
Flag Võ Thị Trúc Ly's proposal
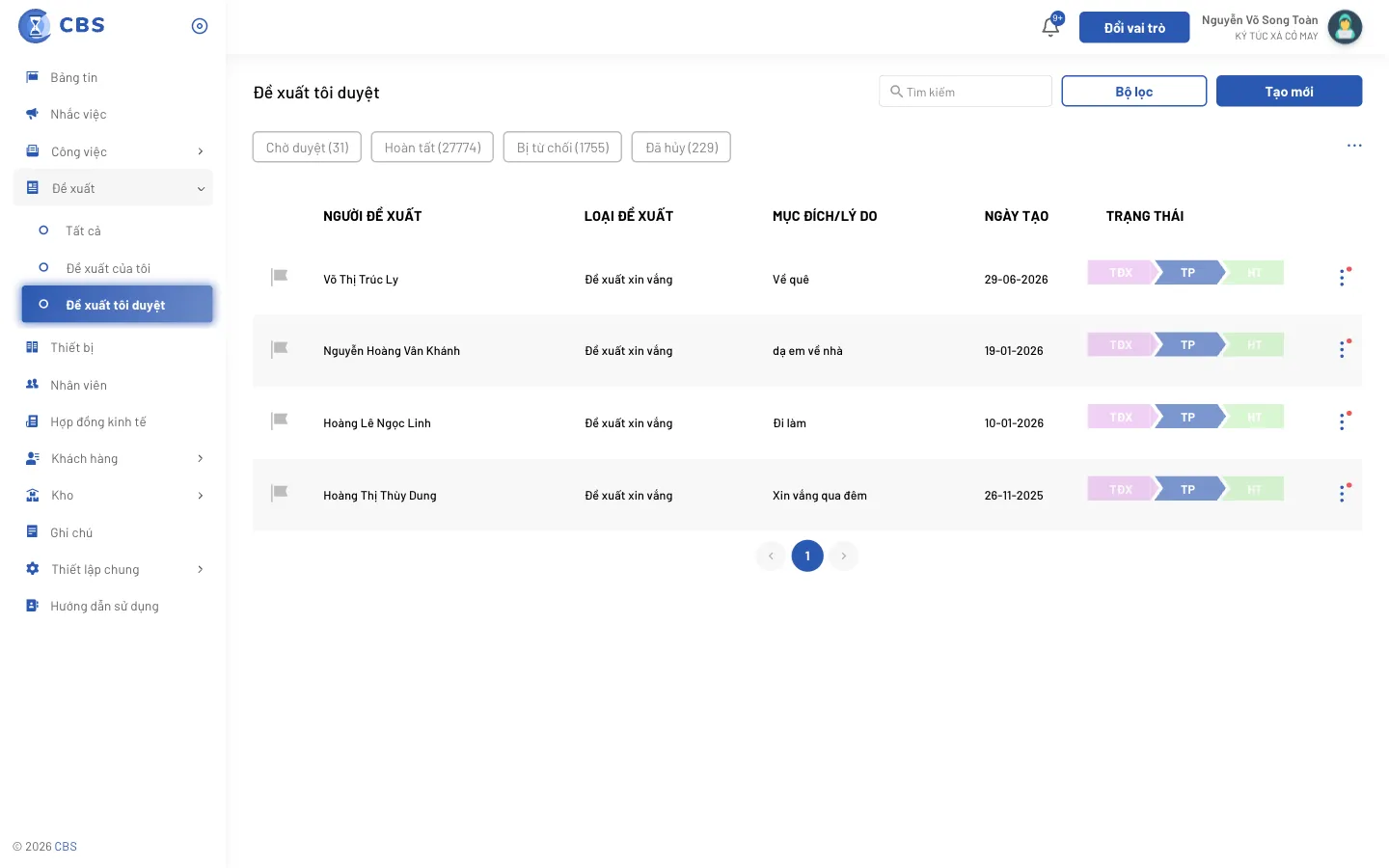(280, 277)
